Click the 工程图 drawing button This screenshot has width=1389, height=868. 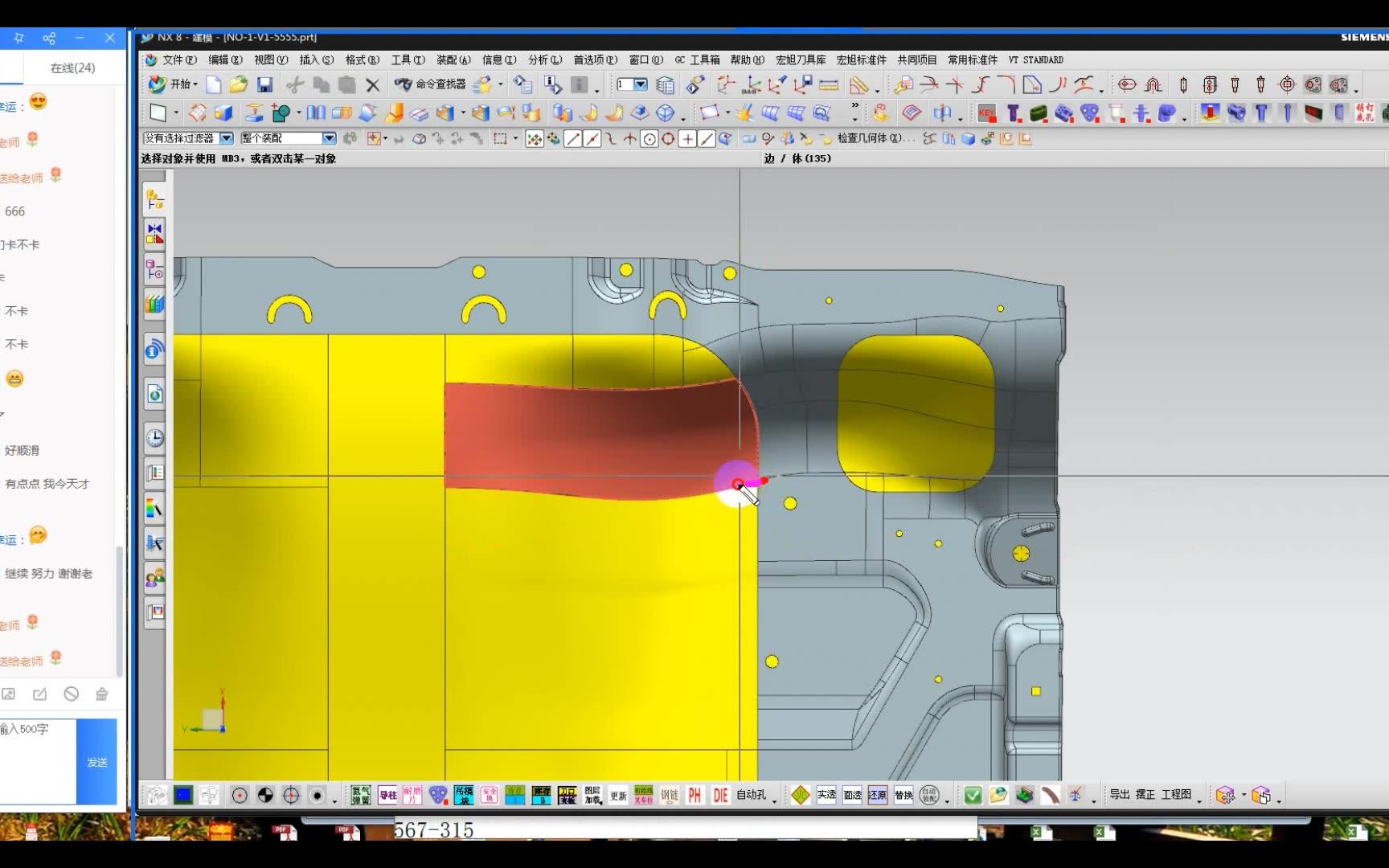click(x=1176, y=794)
